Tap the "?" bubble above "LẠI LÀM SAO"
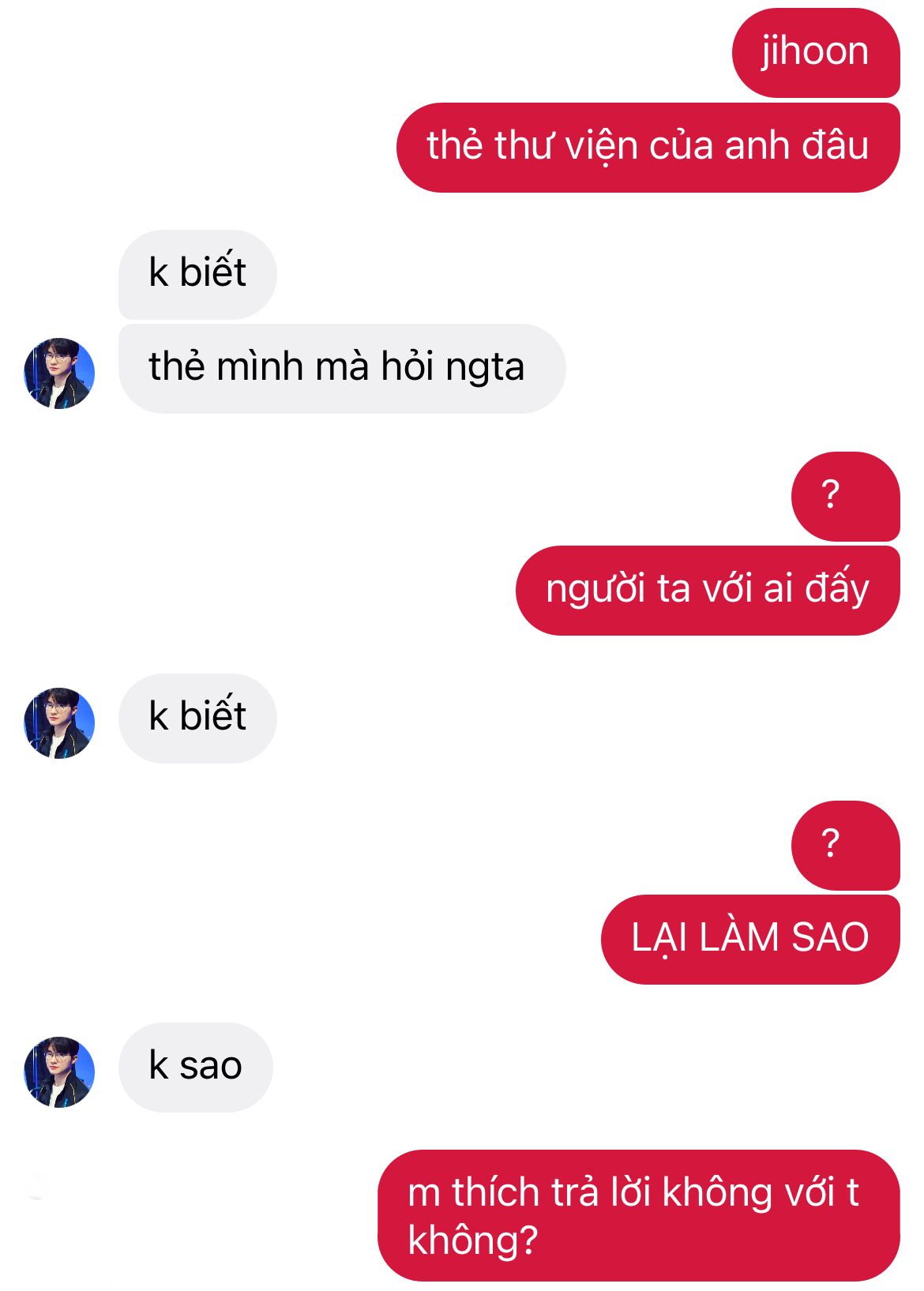 pos(846,845)
